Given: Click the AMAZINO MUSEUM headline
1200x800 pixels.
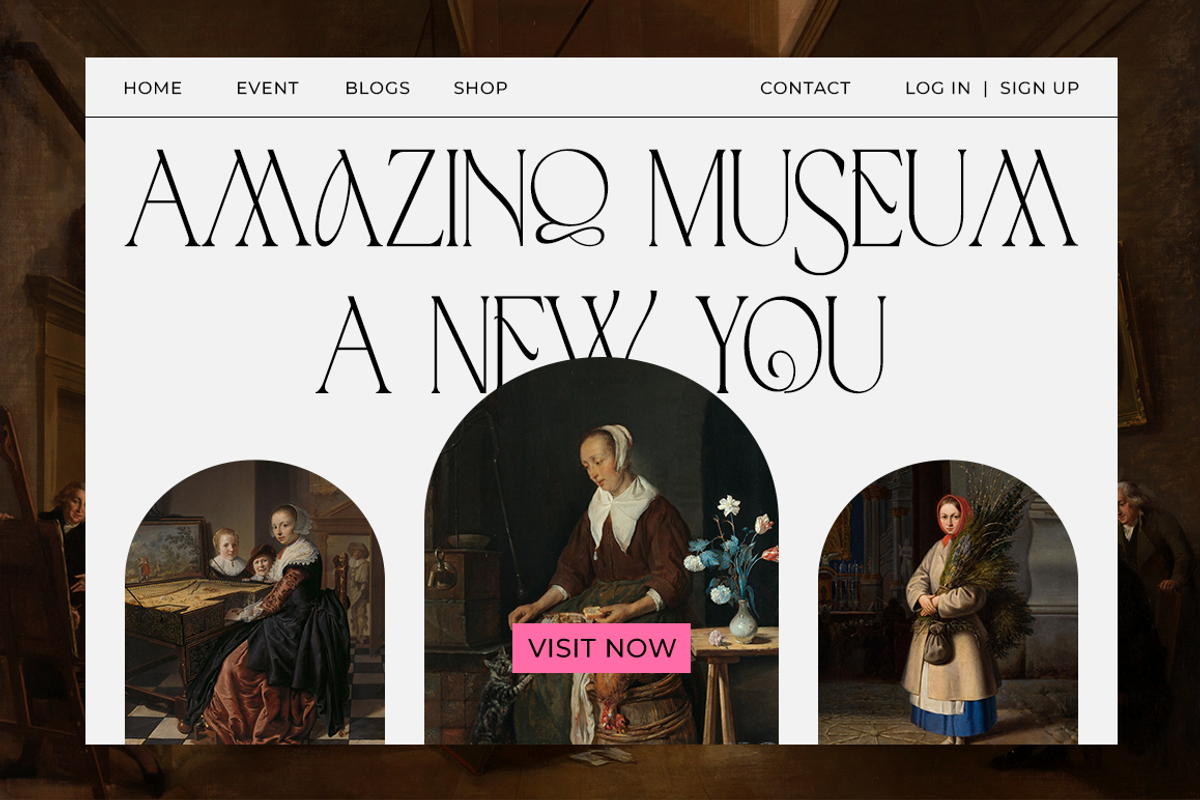Looking at the screenshot, I should tap(601, 200).
